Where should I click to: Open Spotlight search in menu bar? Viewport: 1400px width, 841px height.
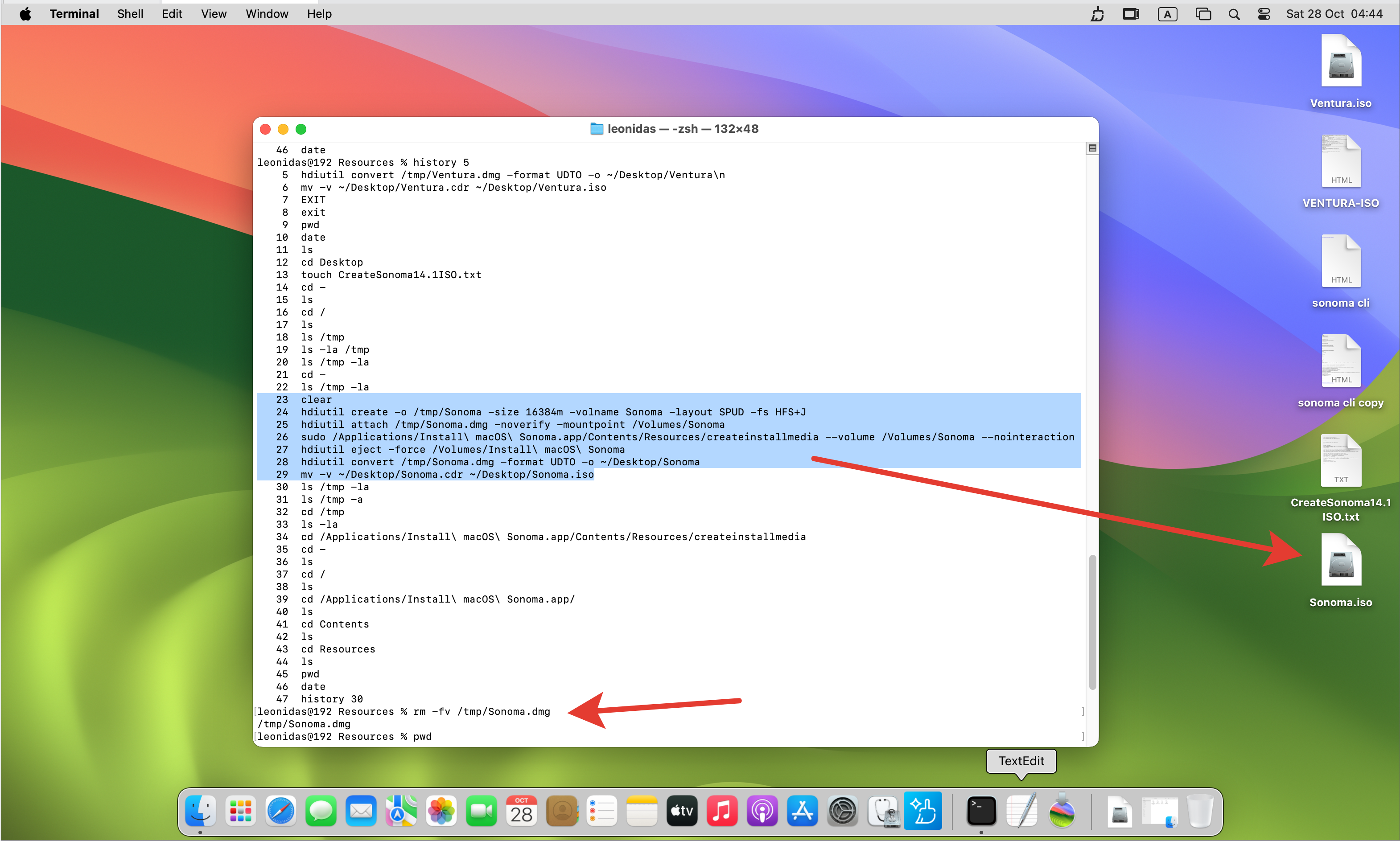click(x=1234, y=14)
